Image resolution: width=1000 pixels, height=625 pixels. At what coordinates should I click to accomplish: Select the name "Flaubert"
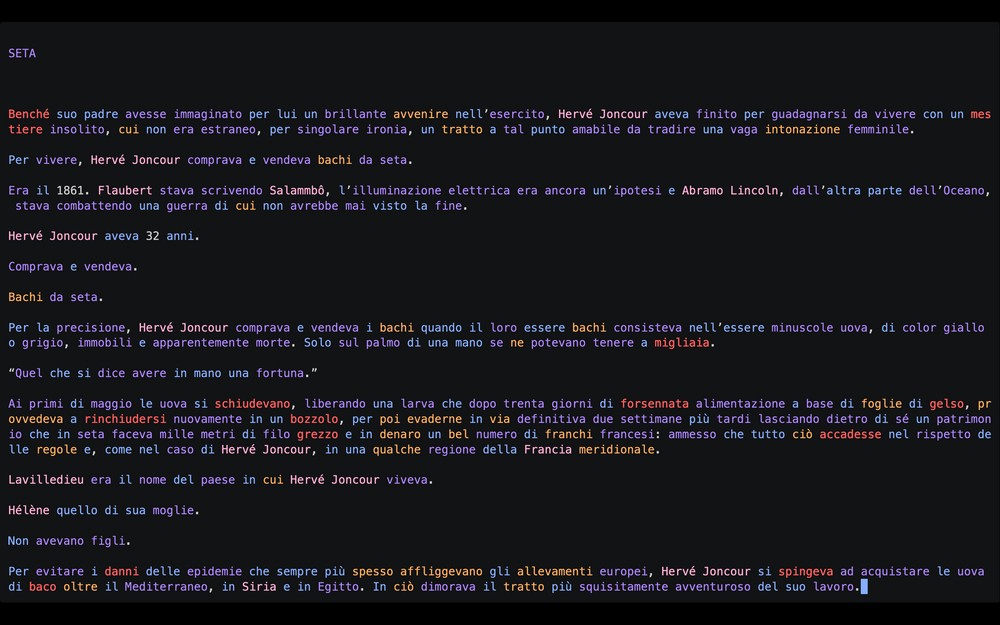[125, 190]
